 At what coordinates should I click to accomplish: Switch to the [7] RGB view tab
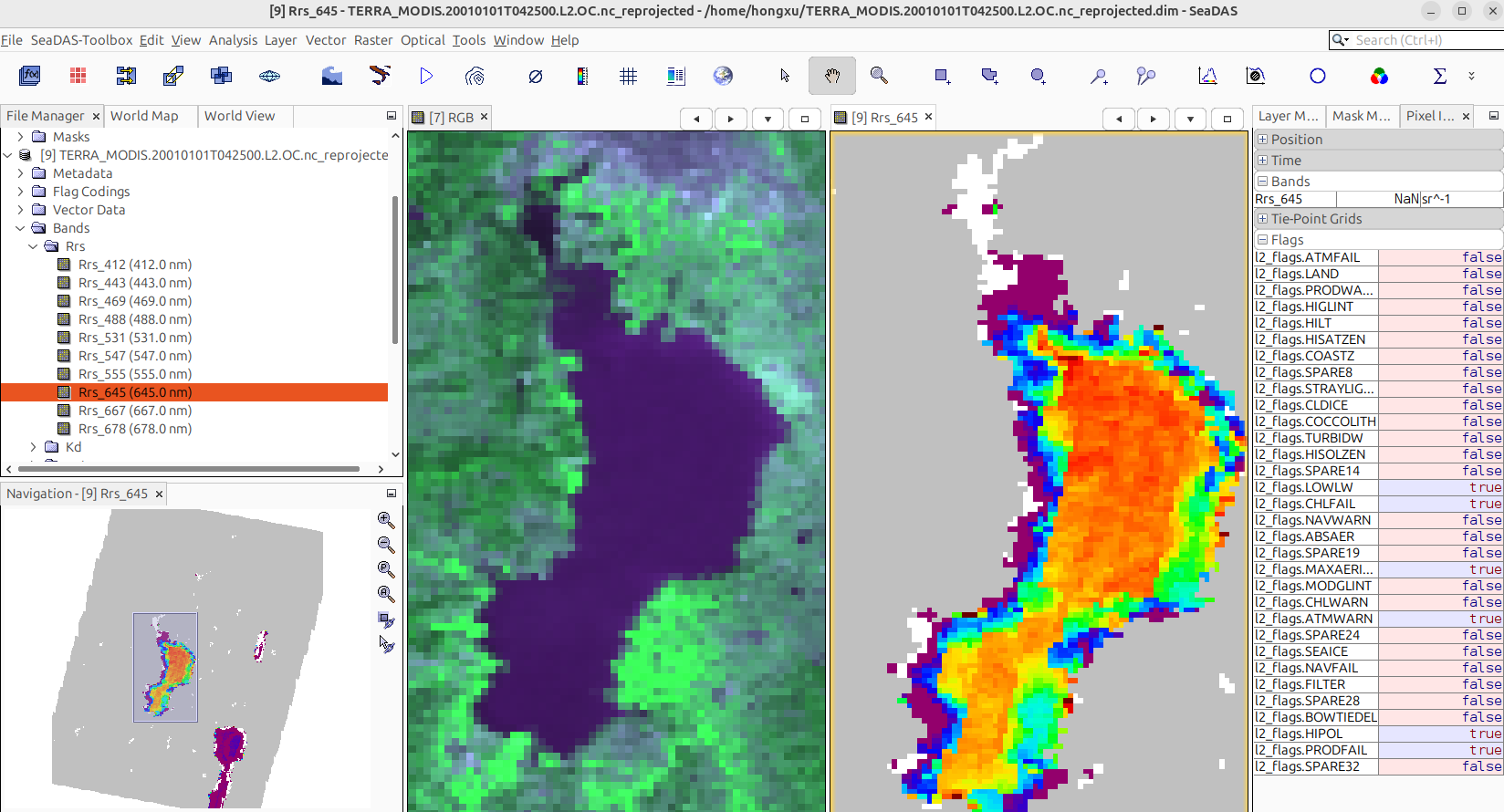(451, 118)
